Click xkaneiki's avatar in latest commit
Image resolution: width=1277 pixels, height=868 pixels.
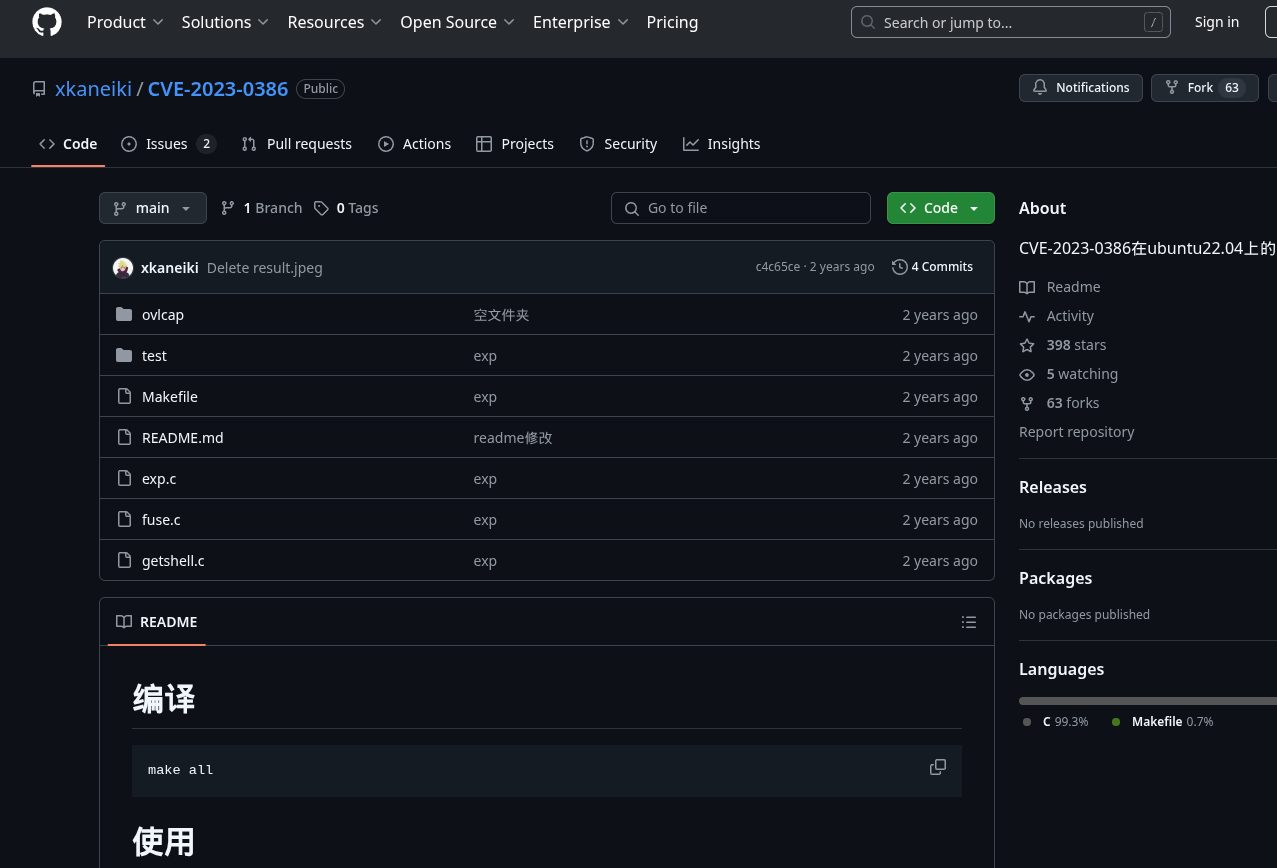[x=123, y=267]
